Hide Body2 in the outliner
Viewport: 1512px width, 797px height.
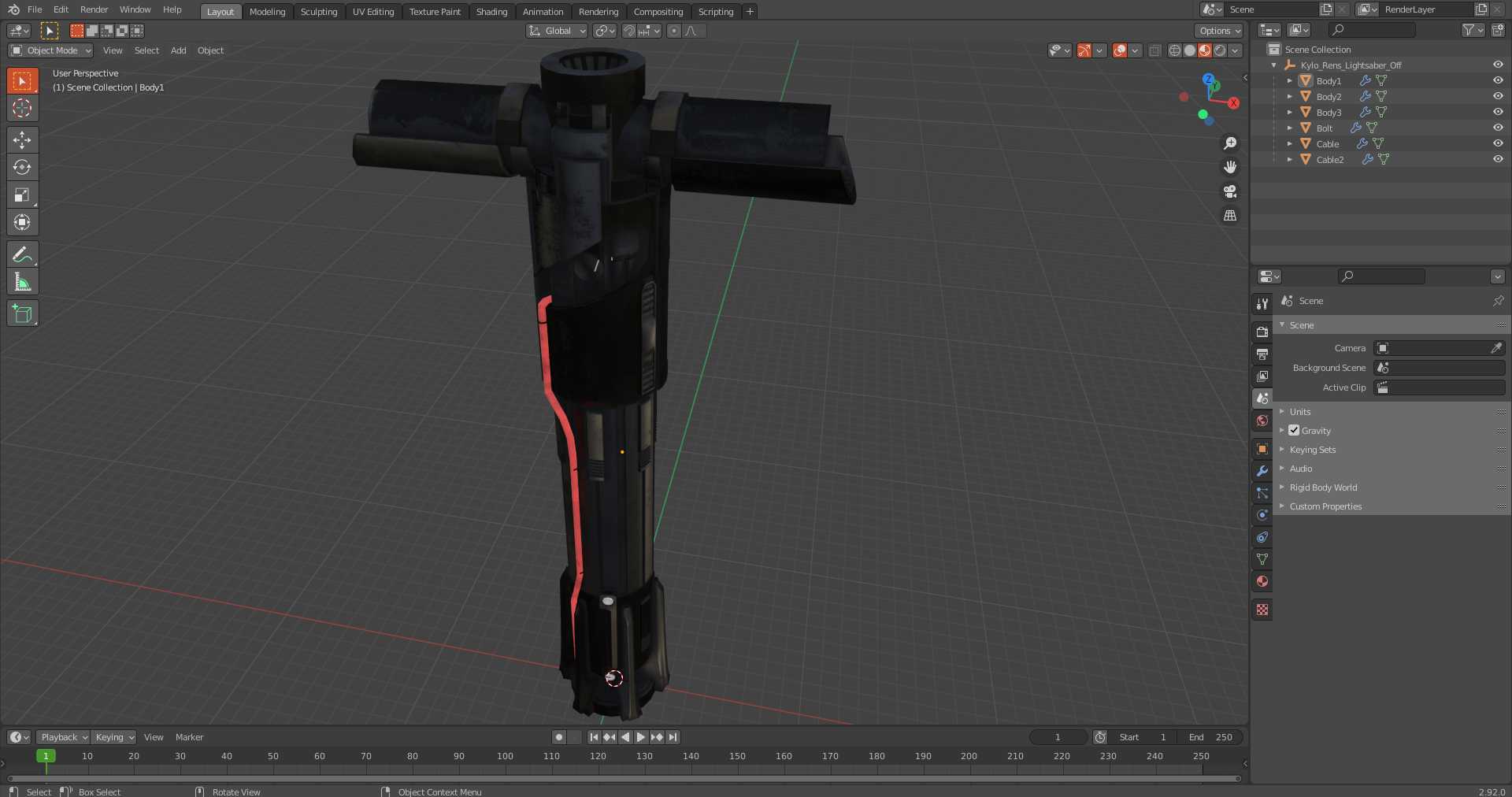(x=1498, y=96)
